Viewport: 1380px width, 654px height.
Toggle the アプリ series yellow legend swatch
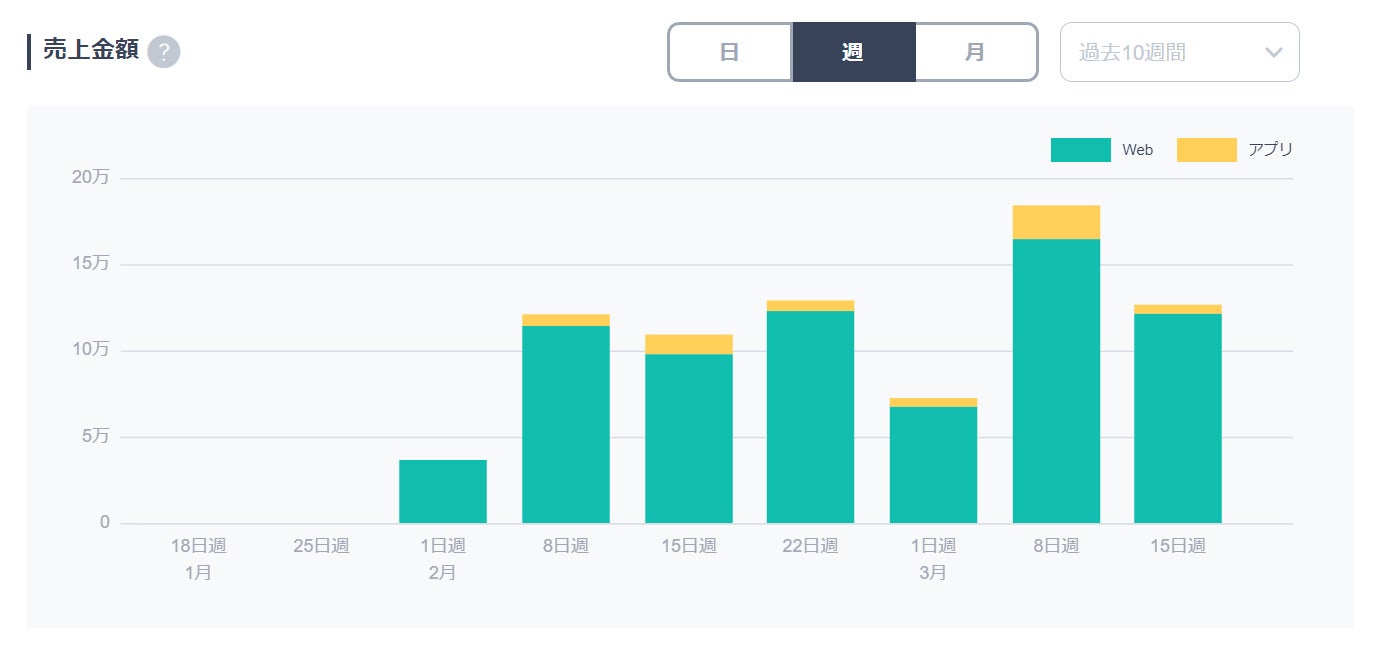tap(1206, 150)
